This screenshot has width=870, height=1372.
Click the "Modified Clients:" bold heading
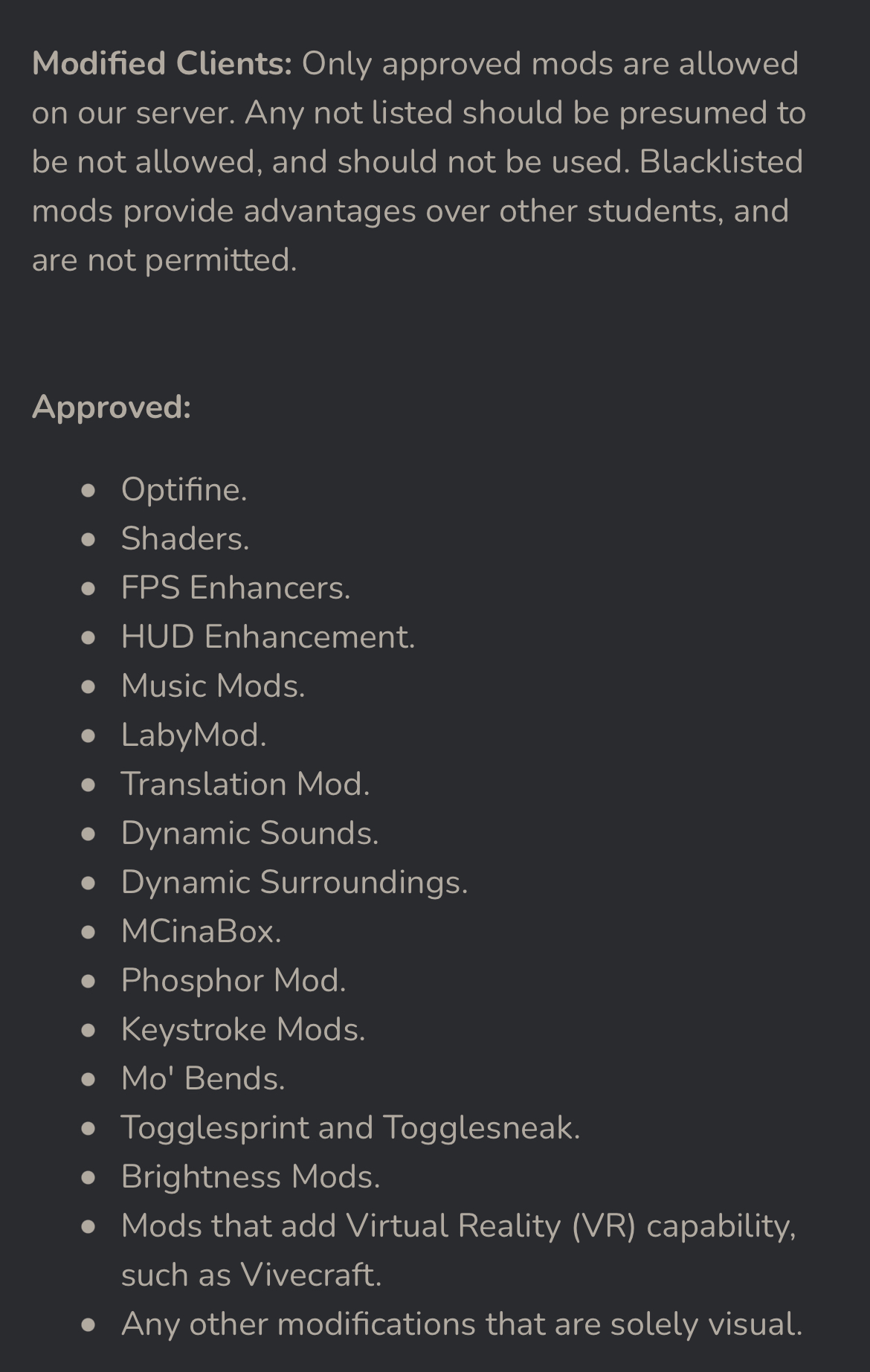point(162,64)
